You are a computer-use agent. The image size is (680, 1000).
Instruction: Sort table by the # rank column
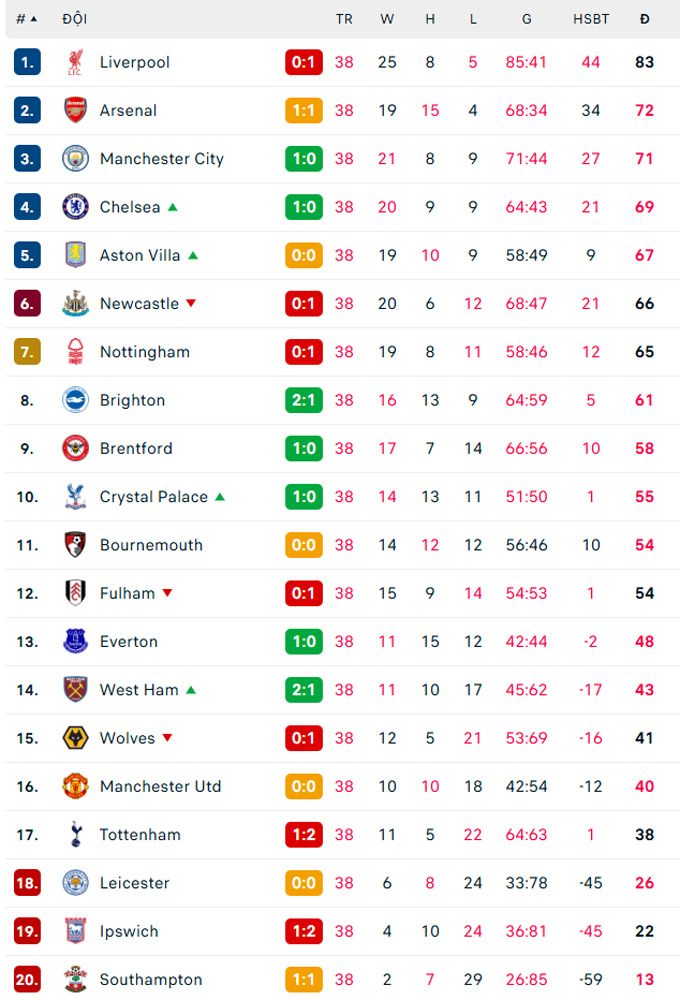(26, 19)
